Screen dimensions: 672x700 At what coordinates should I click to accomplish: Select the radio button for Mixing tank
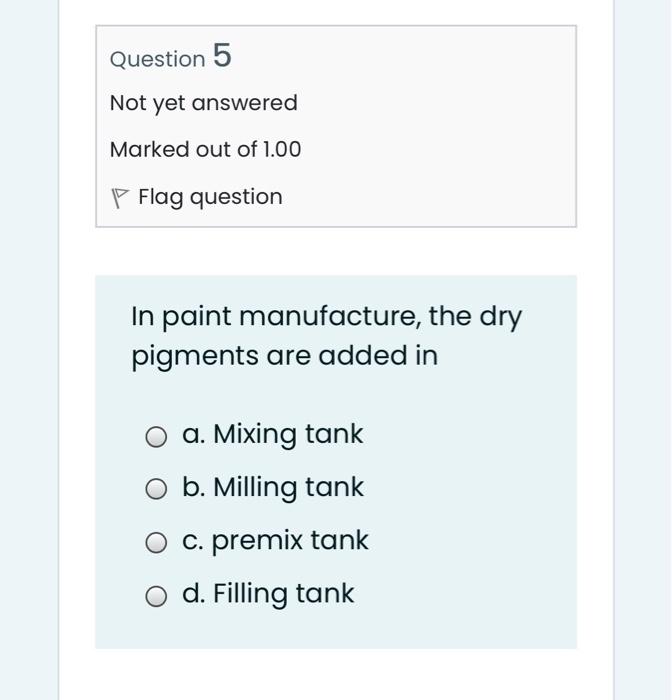[155, 436]
